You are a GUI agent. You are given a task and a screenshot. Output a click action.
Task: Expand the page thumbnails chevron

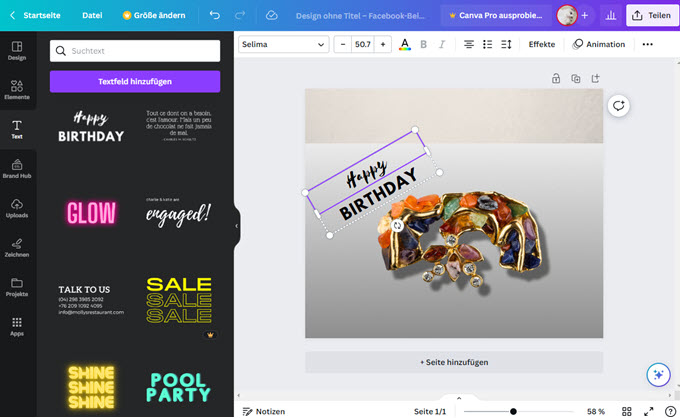click(x=459, y=398)
